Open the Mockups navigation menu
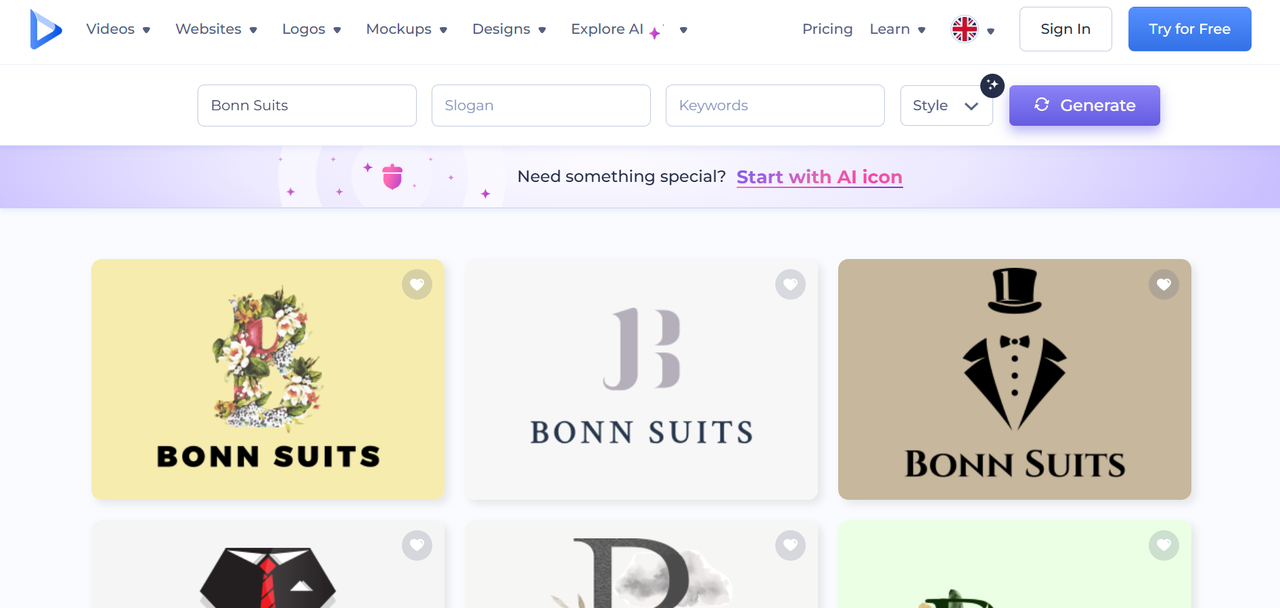This screenshot has height=608, width=1280. (406, 30)
